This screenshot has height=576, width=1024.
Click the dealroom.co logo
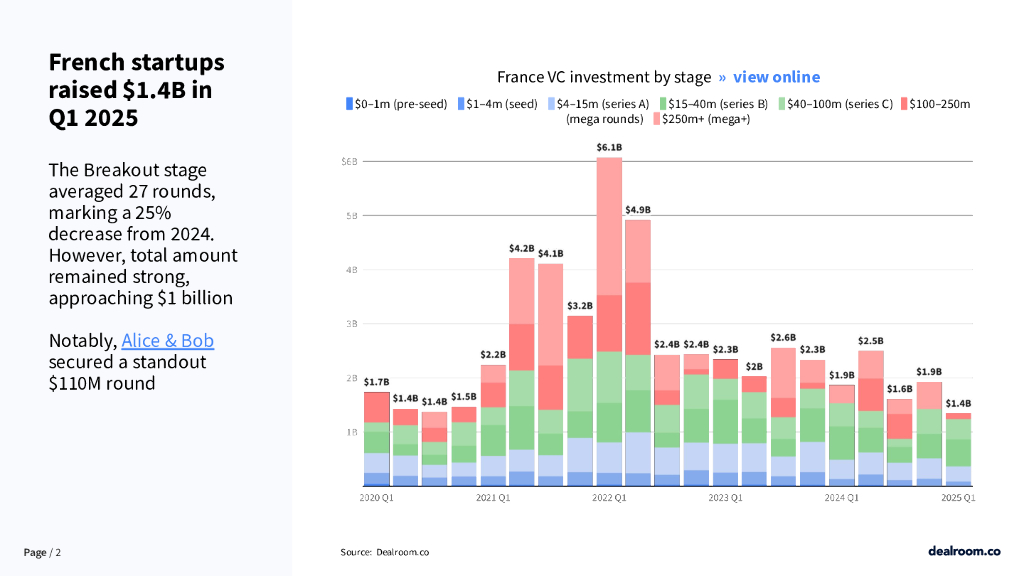tap(963, 551)
